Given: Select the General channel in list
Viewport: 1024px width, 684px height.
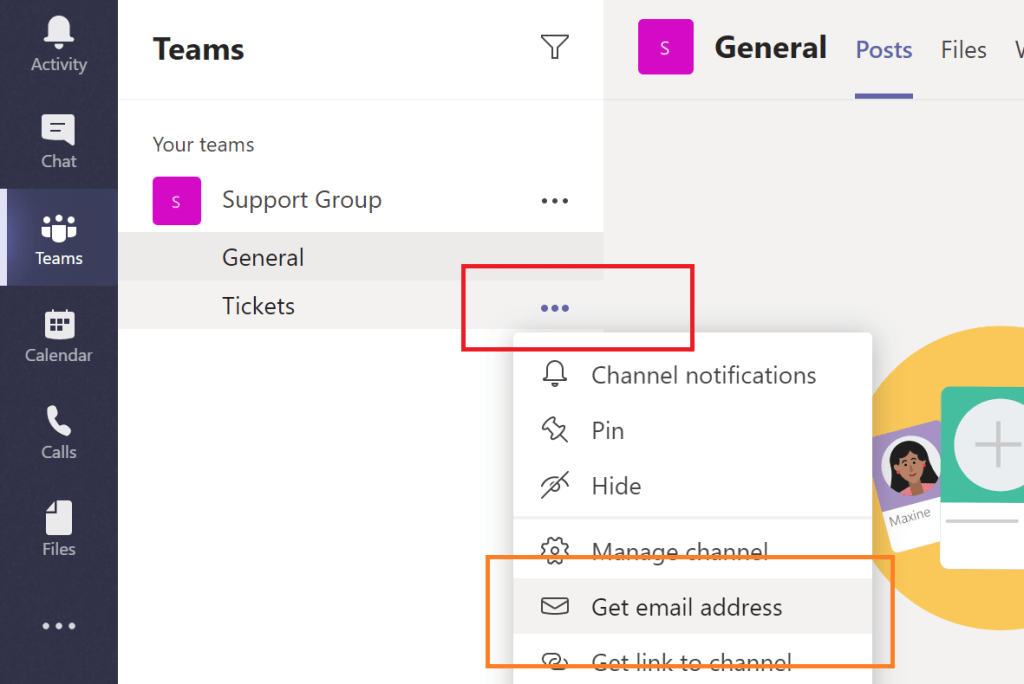Looking at the screenshot, I should pos(263,257).
